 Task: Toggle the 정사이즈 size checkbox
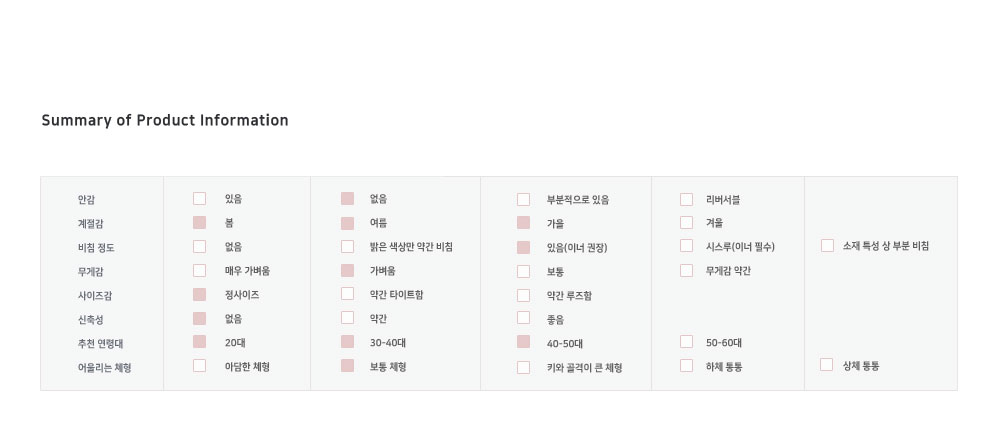point(200,294)
